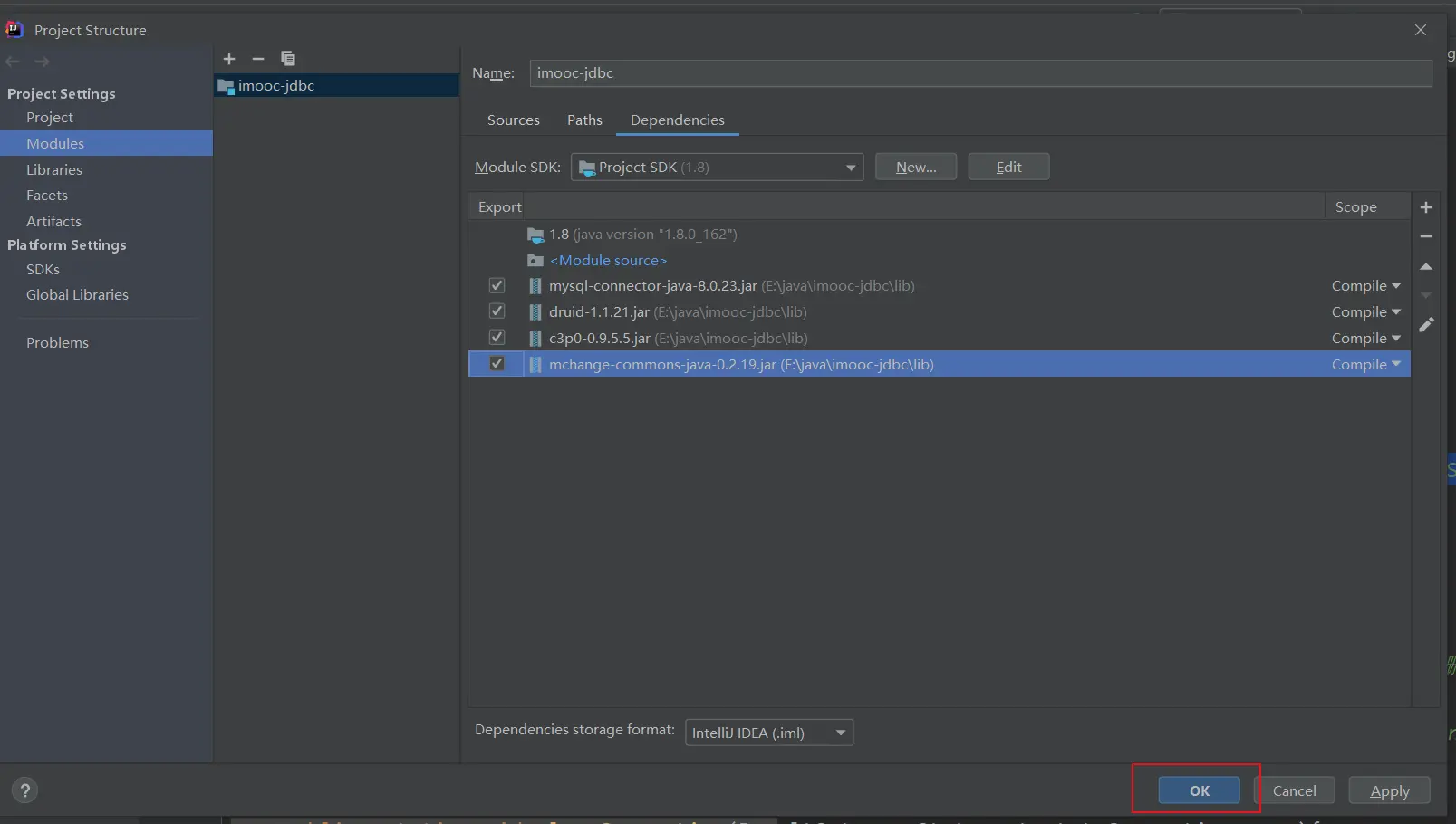Change scope of mchange-commons-java jar
Image resolution: width=1456 pixels, height=824 pixels.
click(1365, 364)
